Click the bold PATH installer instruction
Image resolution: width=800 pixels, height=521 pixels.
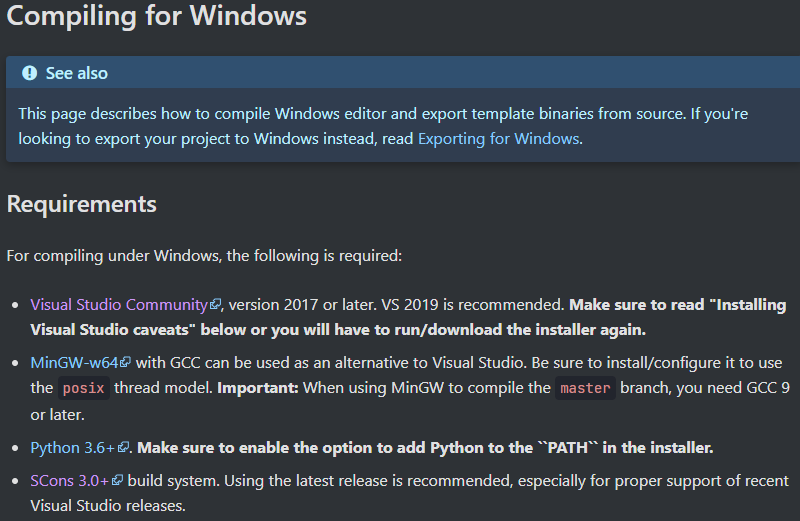pyautogui.click(x=425, y=448)
